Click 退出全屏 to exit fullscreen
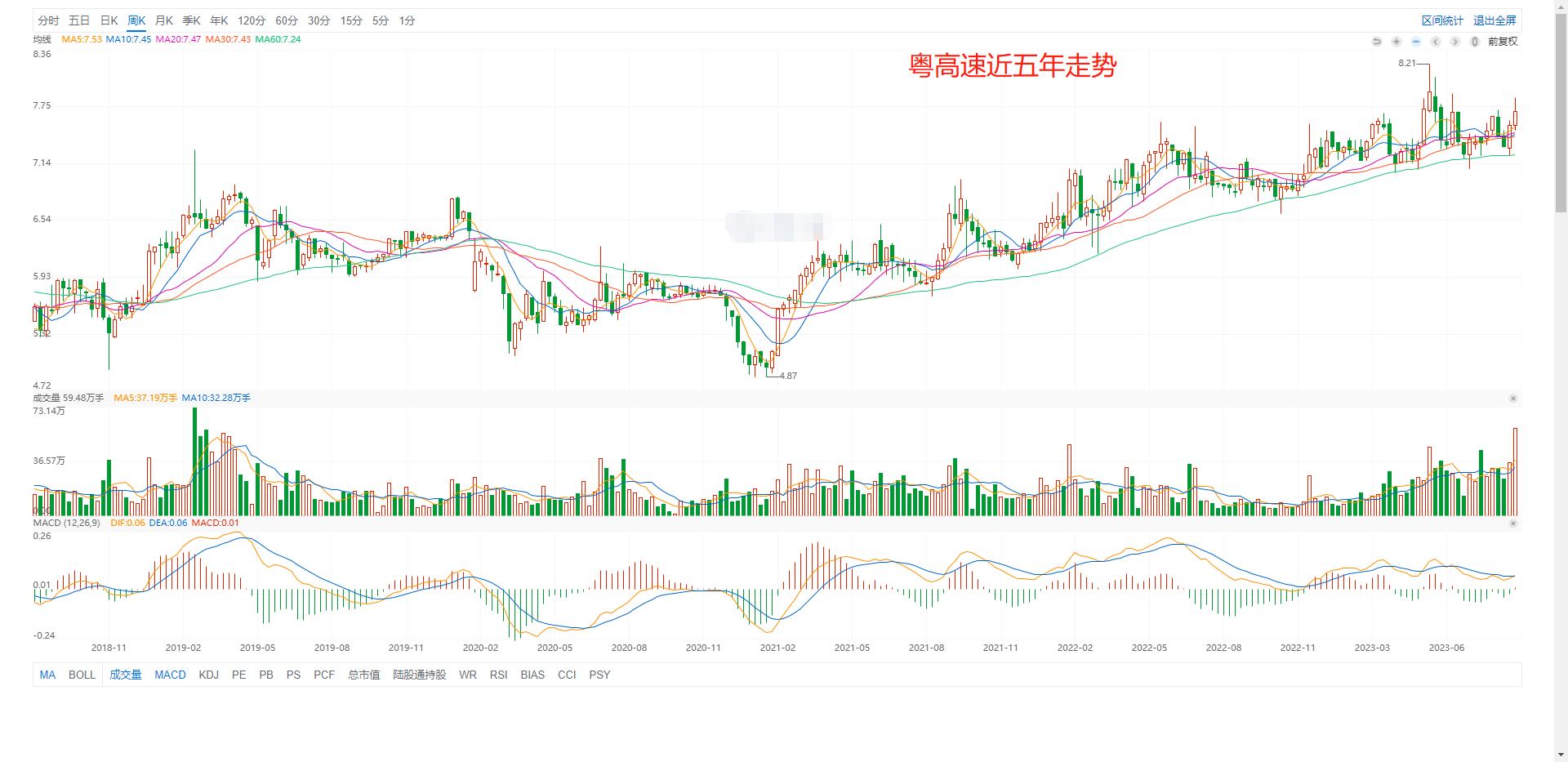This screenshot has height=762, width=1568. pyautogui.click(x=1494, y=20)
